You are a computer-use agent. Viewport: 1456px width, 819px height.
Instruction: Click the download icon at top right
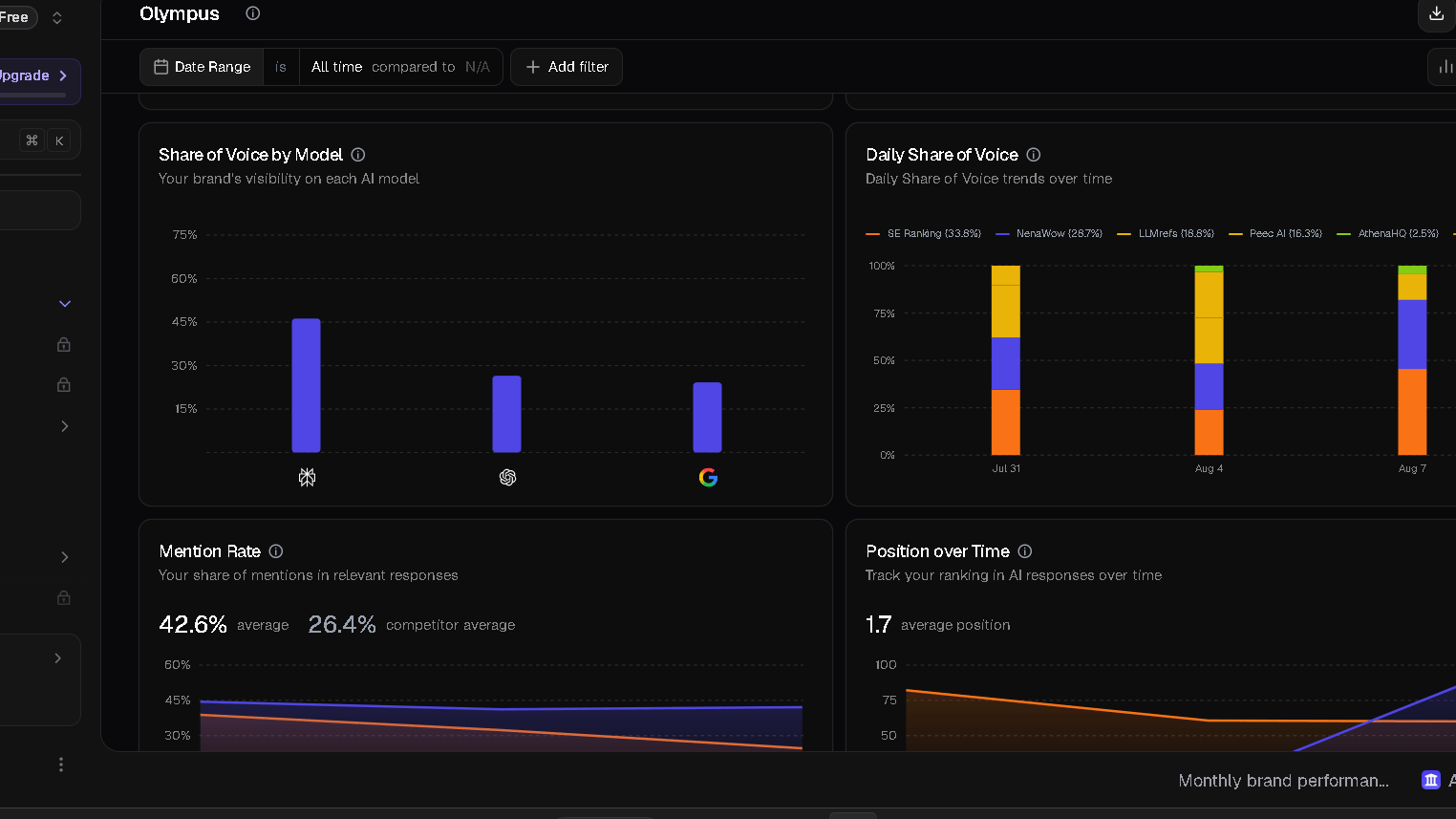click(1436, 13)
